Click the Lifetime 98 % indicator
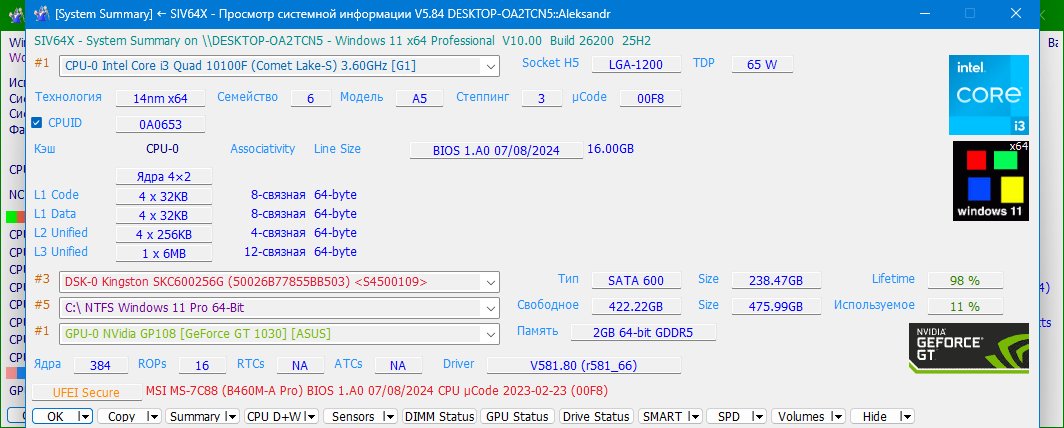Screen dimensions: 1064x428 pos(966,280)
